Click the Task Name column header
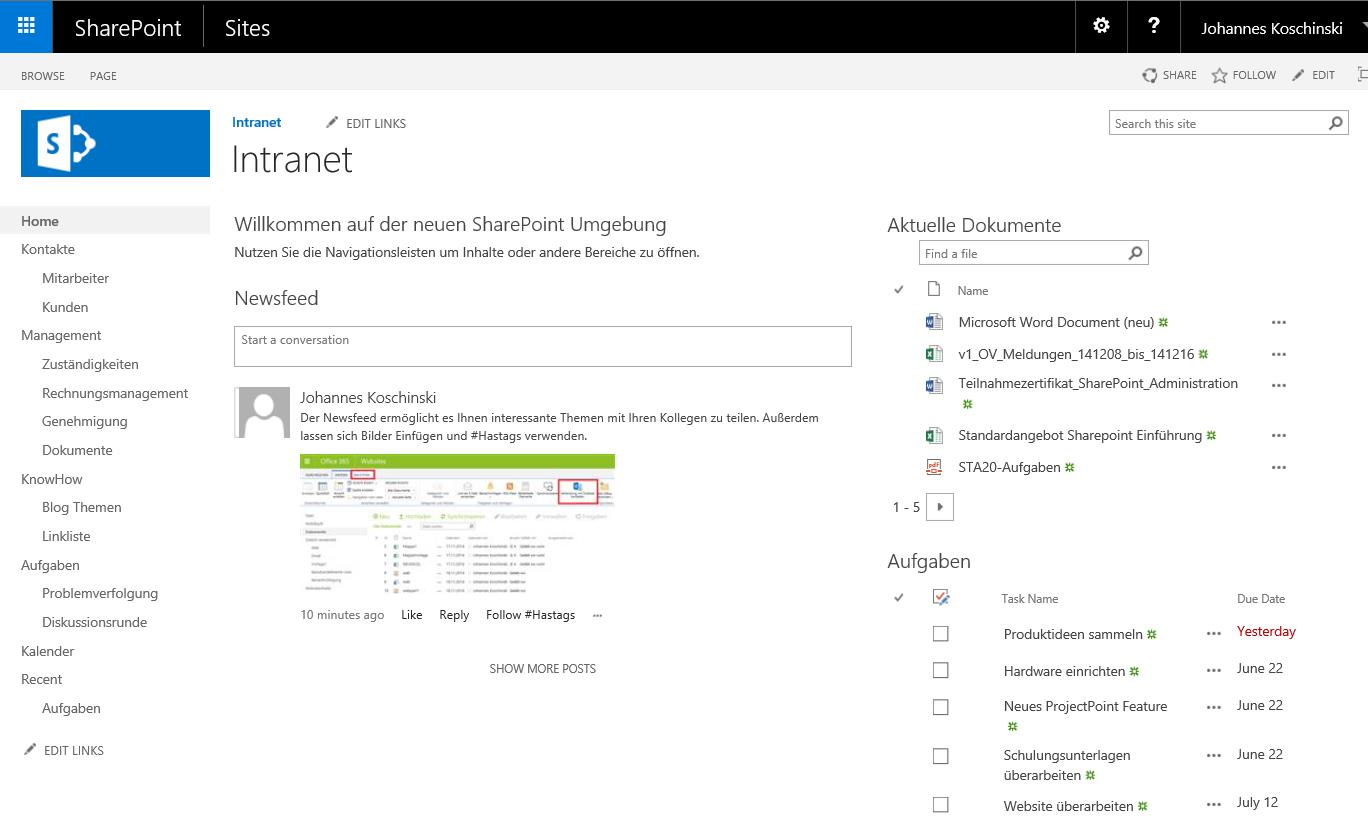Screen dimensions: 1368x823 (1030, 598)
